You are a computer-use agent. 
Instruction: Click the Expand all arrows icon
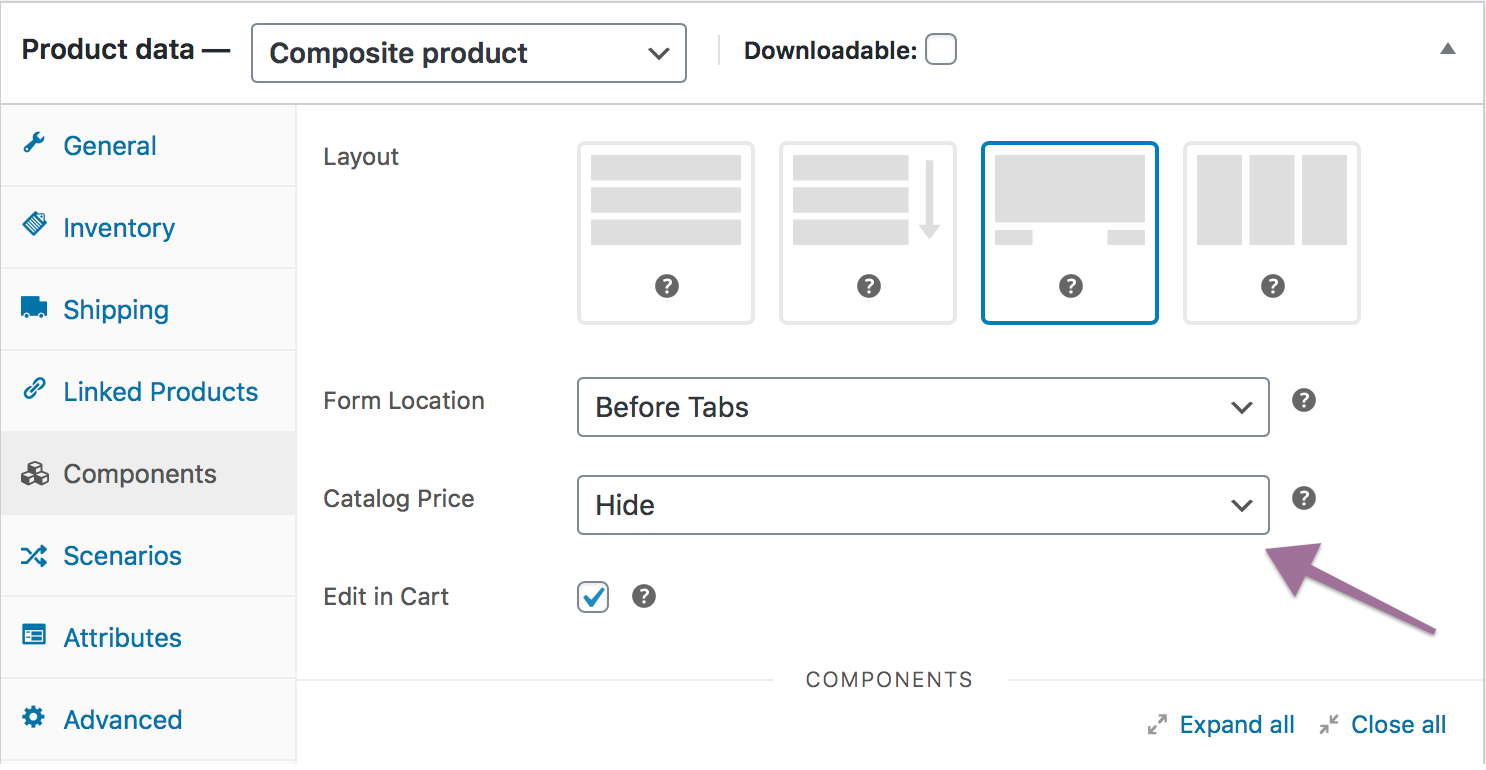point(1158,725)
